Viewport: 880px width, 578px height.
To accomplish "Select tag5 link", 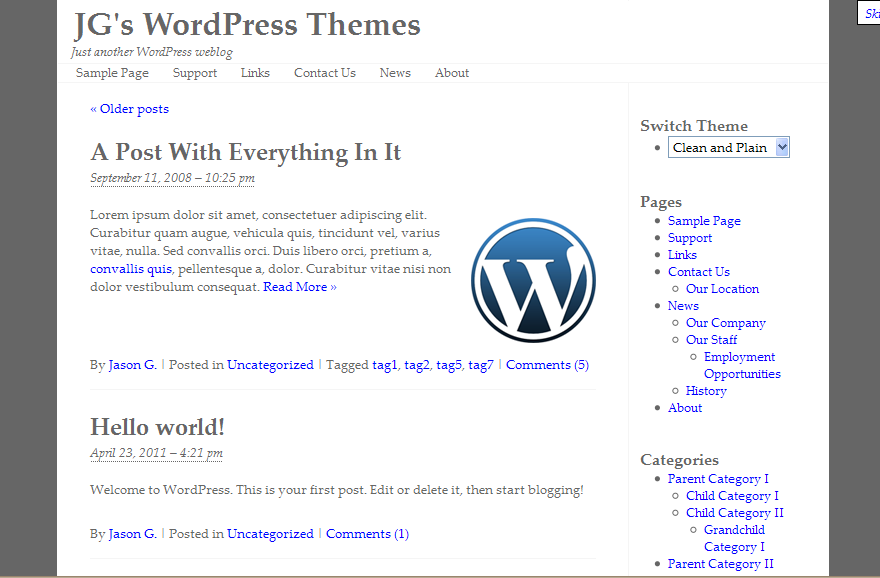I will [x=448, y=365].
